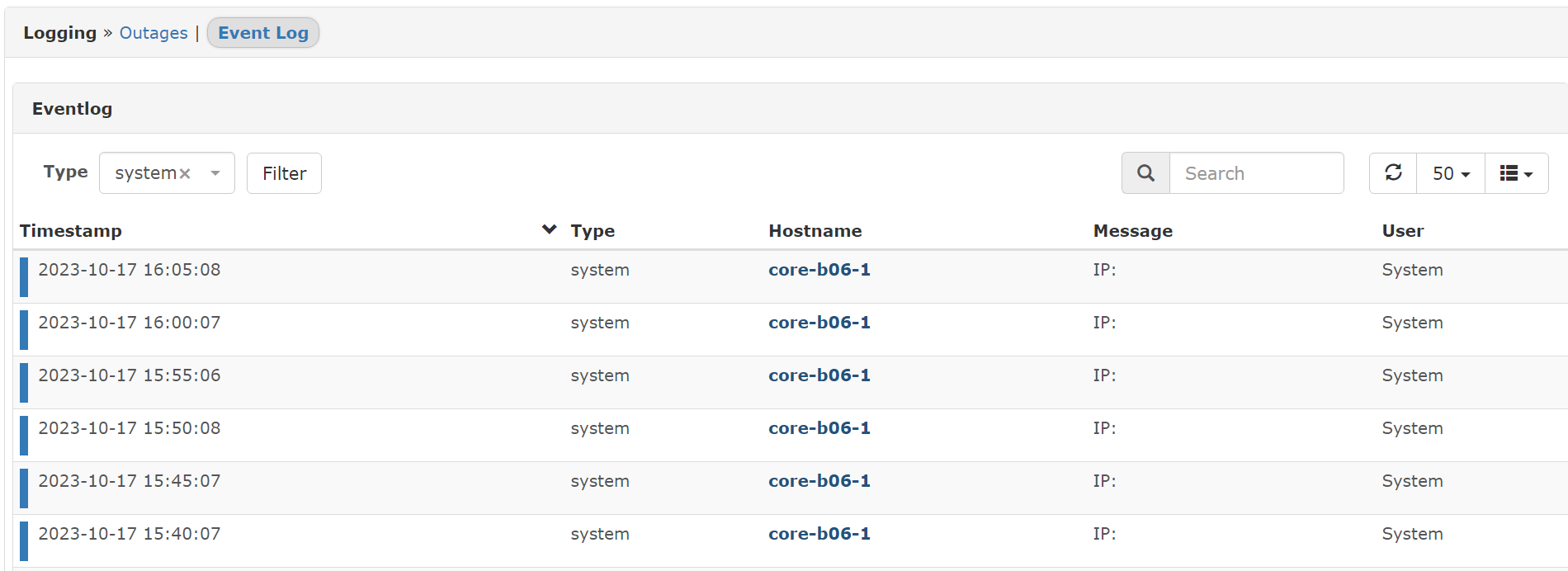Viewport: 1568px width, 571px height.
Task: Open core-b06-1 link in 16:00:07 row
Action: 819,323
